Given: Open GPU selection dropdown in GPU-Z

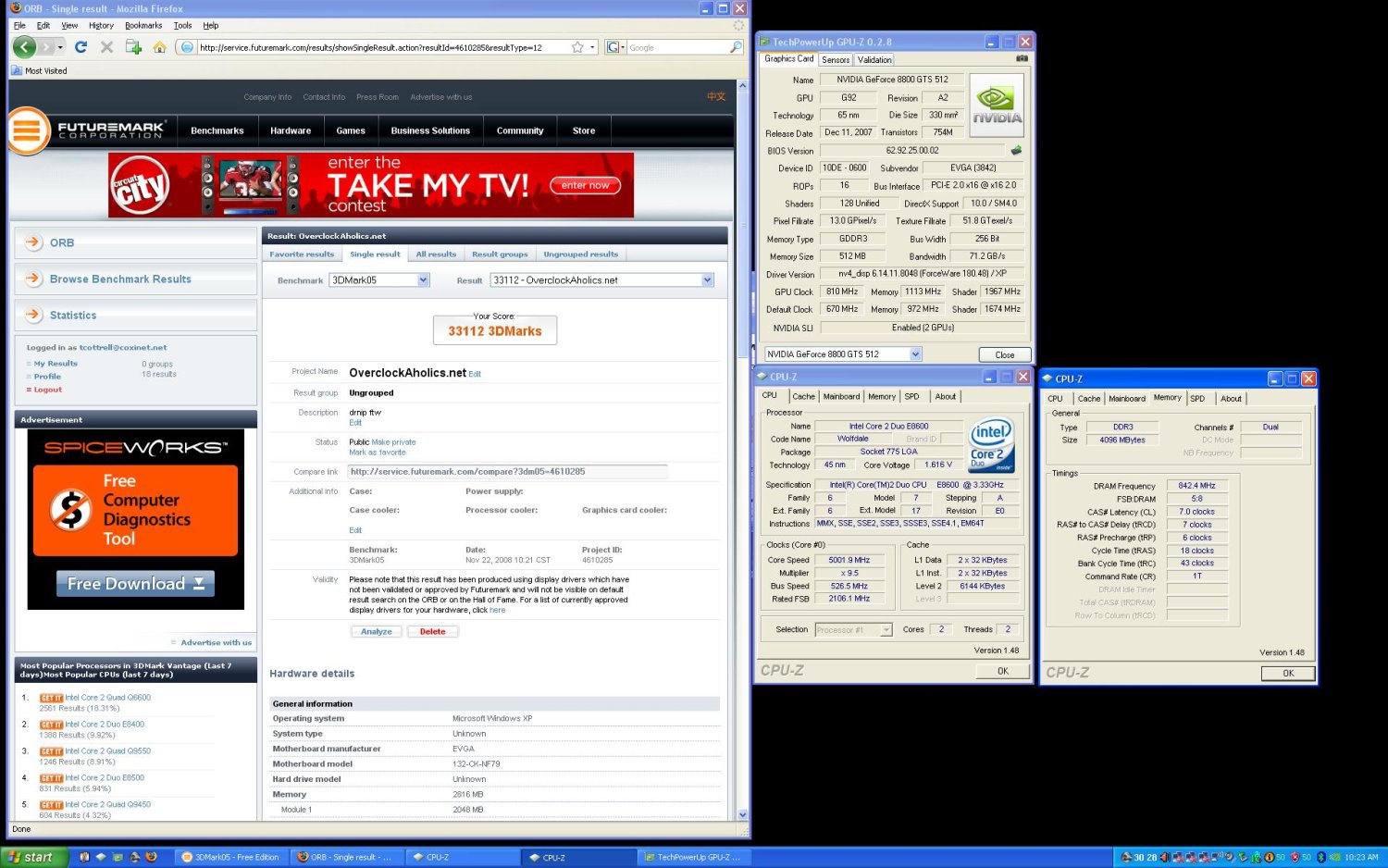Looking at the screenshot, I should pos(915,354).
